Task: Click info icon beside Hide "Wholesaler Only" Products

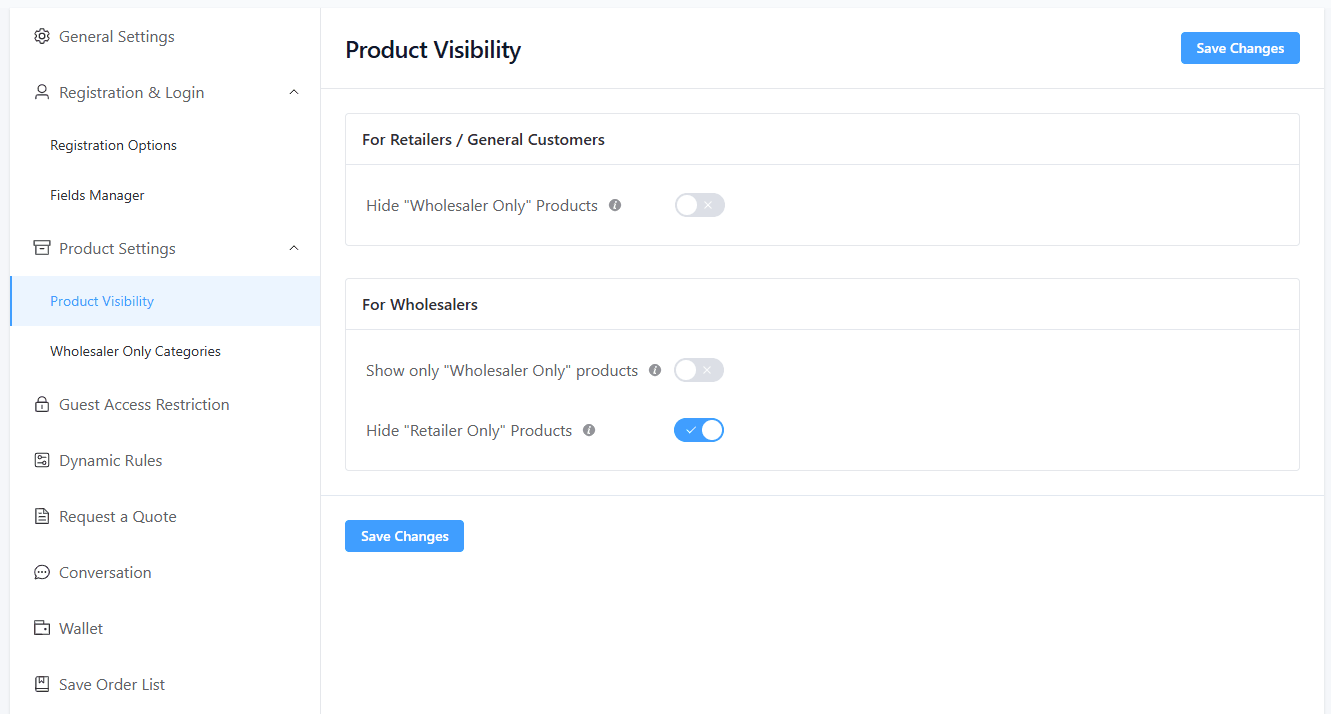Action: point(615,205)
